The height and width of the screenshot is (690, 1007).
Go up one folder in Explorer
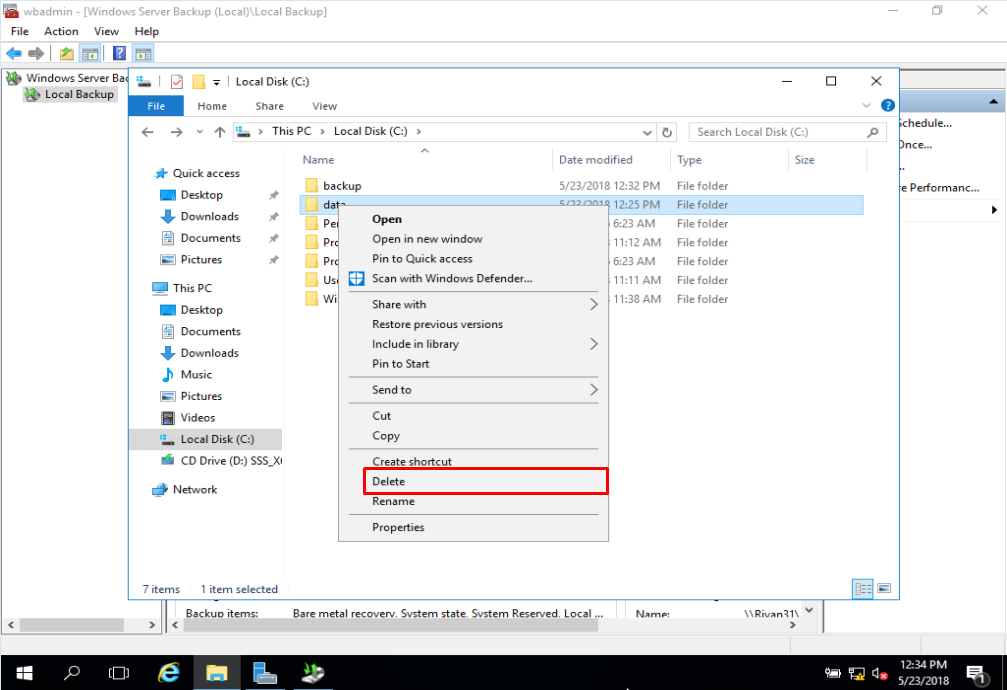(x=220, y=132)
